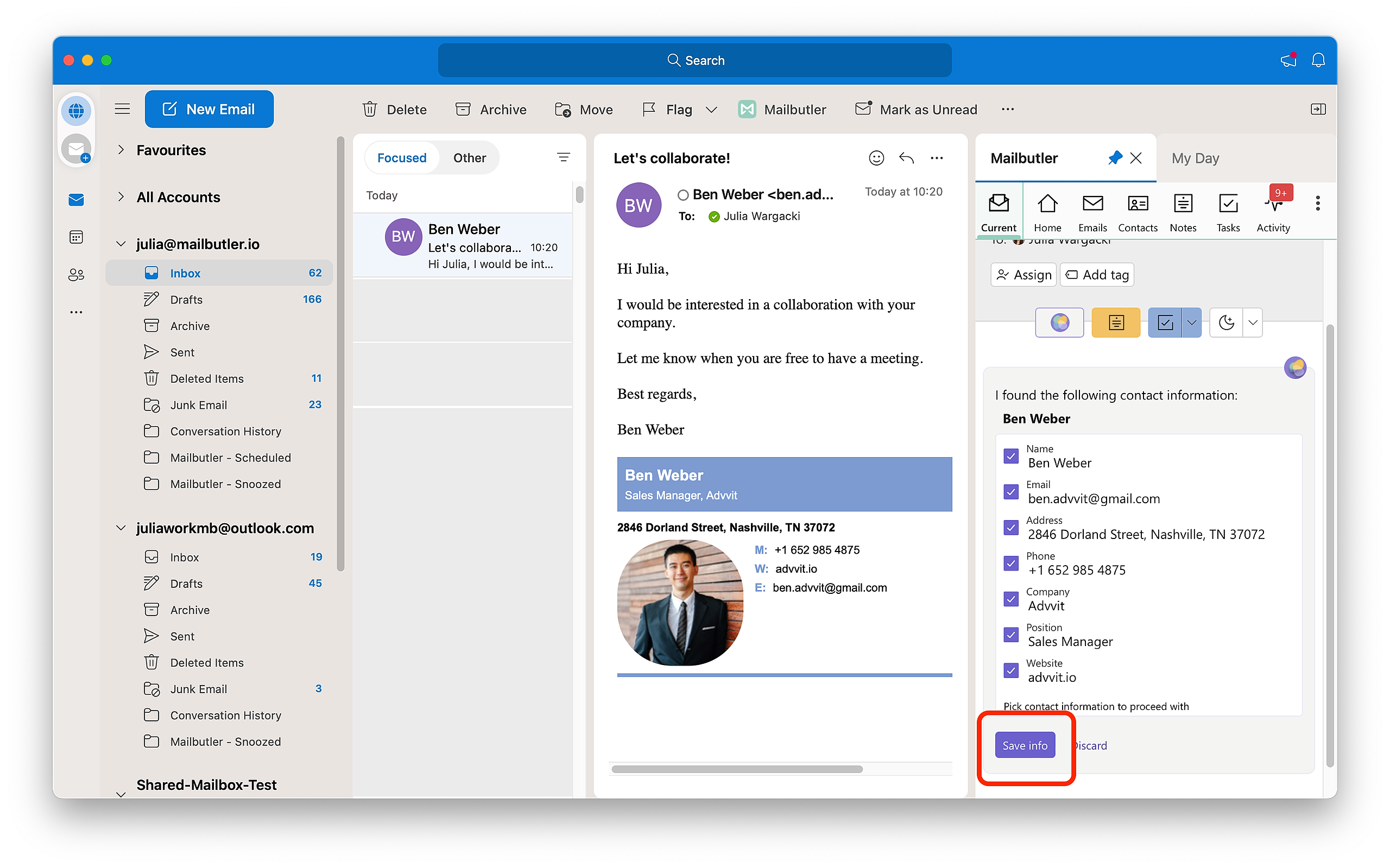Open more actions for the email message
Screen dimensions: 1390x868
[x=937, y=158]
